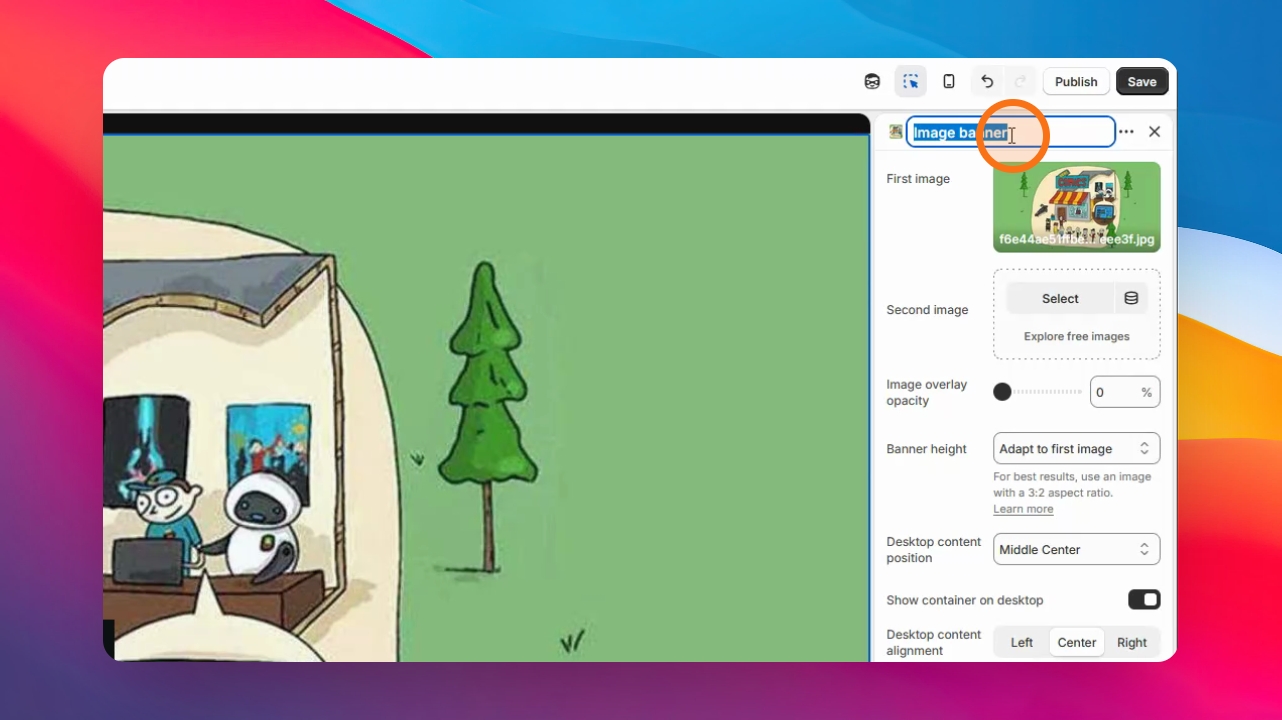Image resolution: width=1282 pixels, height=720 pixels.
Task: Click the Publish button
Action: pyautogui.click(x=1076, y=82)
